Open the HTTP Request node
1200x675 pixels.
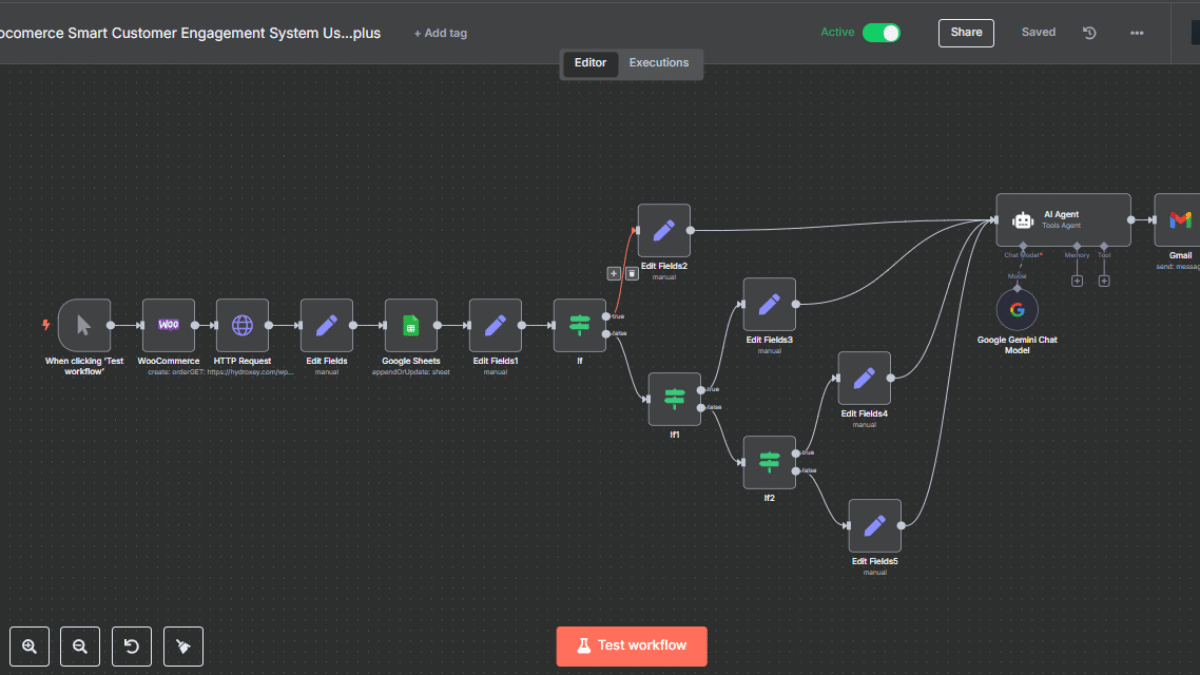point(242,325)
